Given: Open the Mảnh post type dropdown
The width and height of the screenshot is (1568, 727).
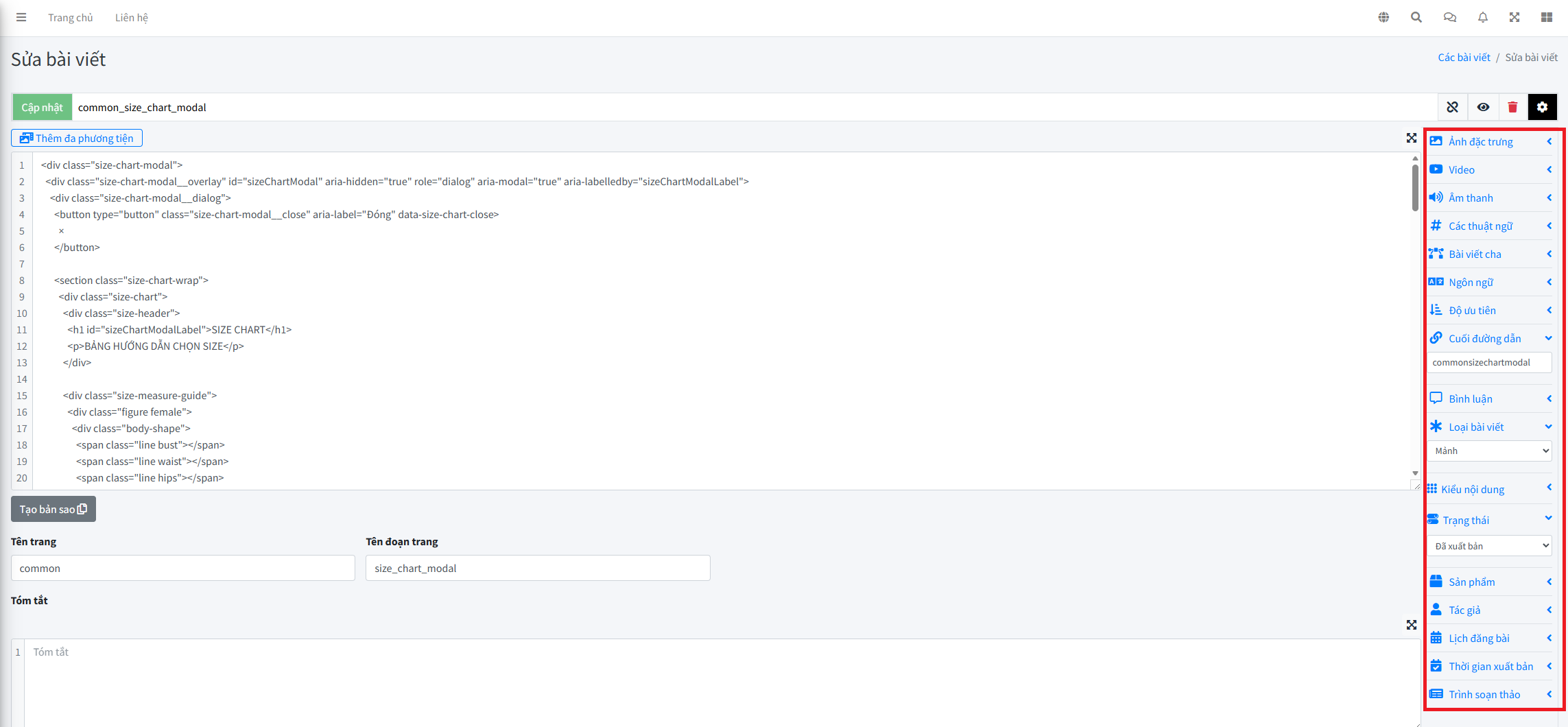Looking at the screenshot, I should pyautogui.click(x=1489, y=451).
